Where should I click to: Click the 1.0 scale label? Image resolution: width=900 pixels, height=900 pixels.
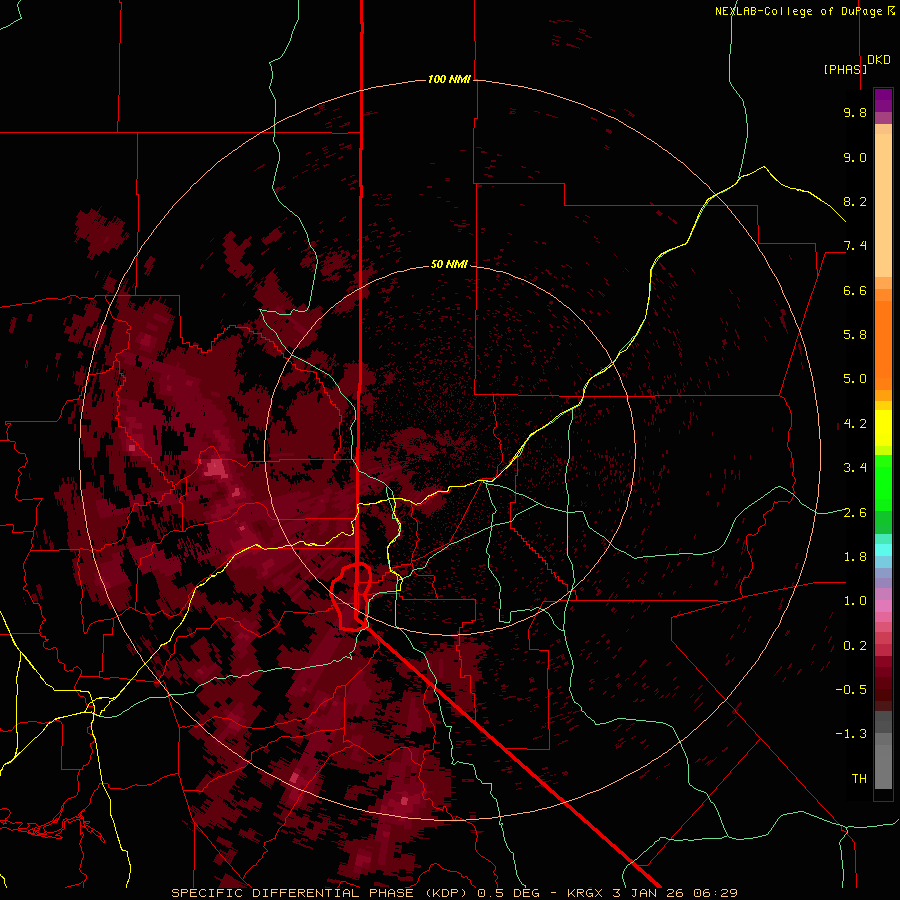[x=855, y=601]
